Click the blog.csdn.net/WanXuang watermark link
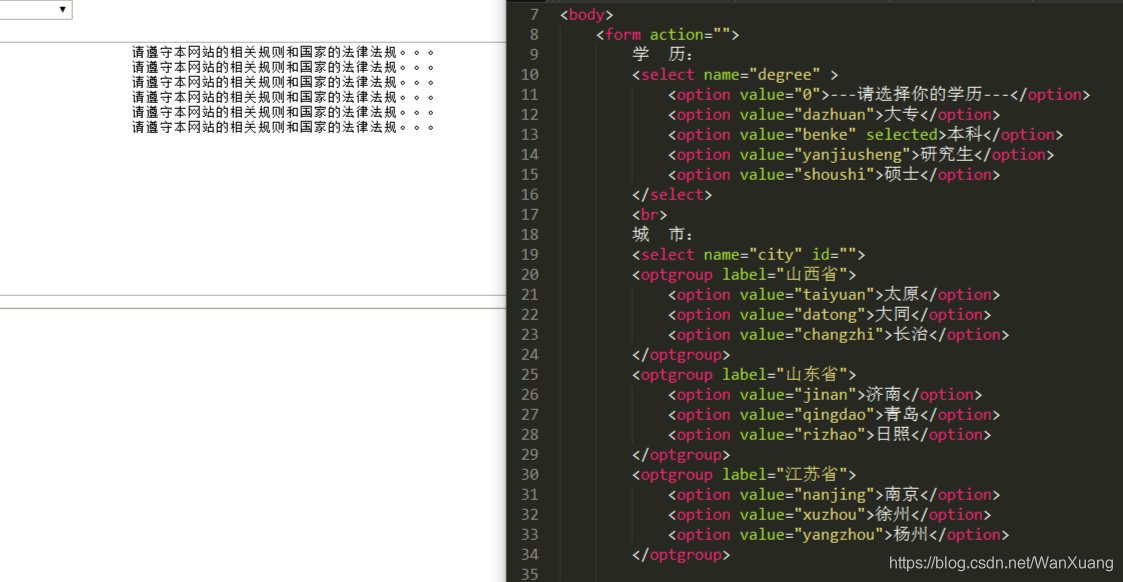Image resolution: width=1123 pixels, height=582 pixels. (x=1000, y=564)
